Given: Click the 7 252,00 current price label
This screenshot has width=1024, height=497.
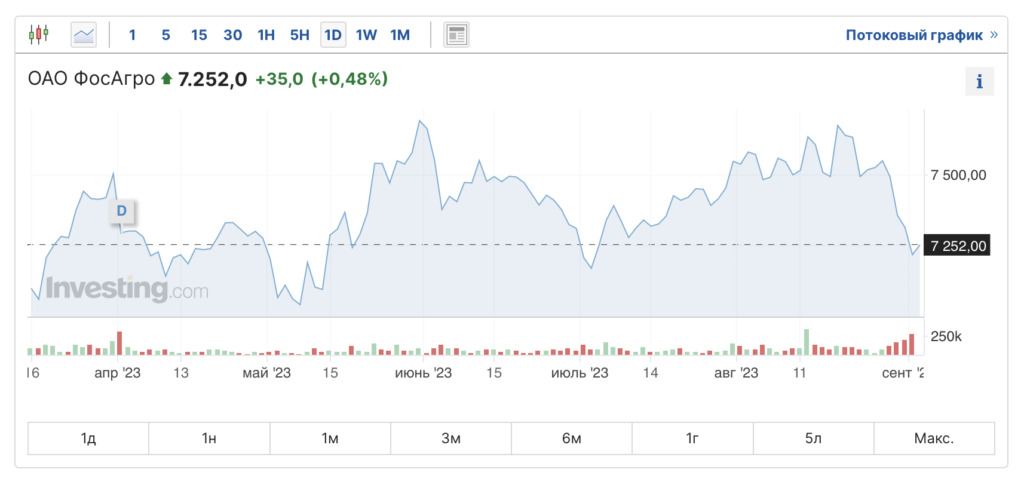Looking at the screenshot, I should [957, 246].
